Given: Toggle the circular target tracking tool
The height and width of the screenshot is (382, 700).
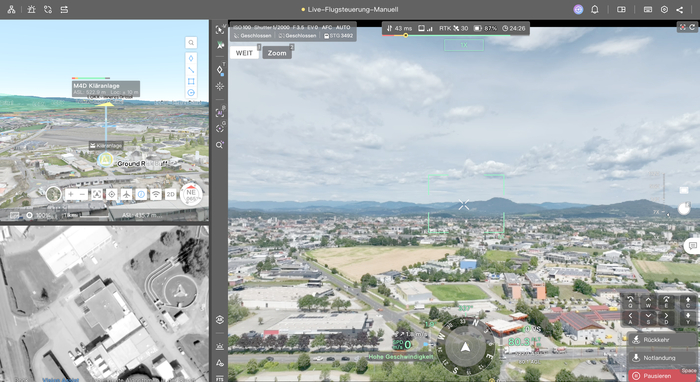Looking at the screenshot, I should pyautogui.click(x=220, y=129).
